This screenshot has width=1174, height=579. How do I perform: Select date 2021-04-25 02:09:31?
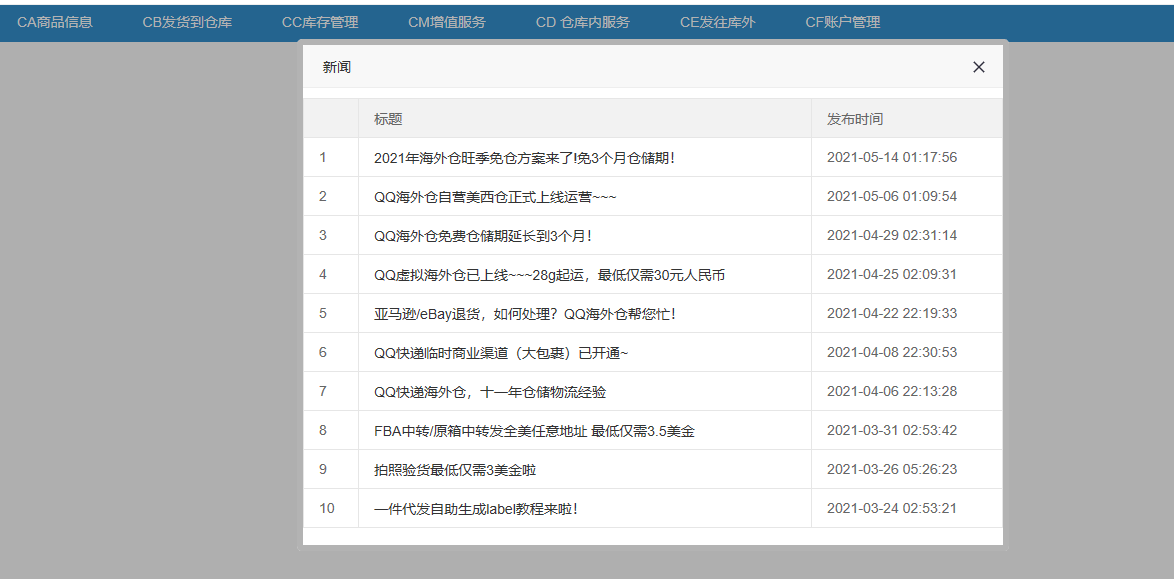click(892, 274)
